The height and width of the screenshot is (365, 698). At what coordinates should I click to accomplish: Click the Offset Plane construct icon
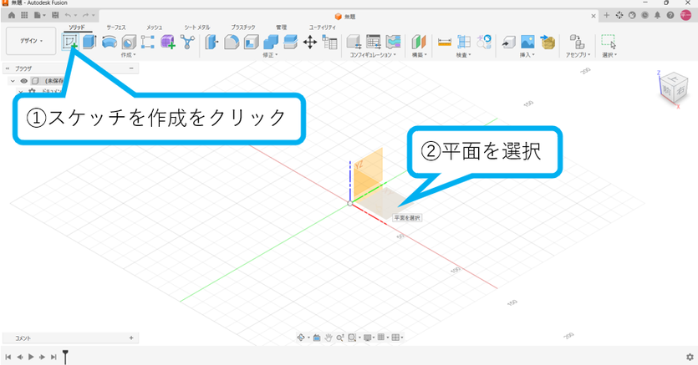point(418,42)
